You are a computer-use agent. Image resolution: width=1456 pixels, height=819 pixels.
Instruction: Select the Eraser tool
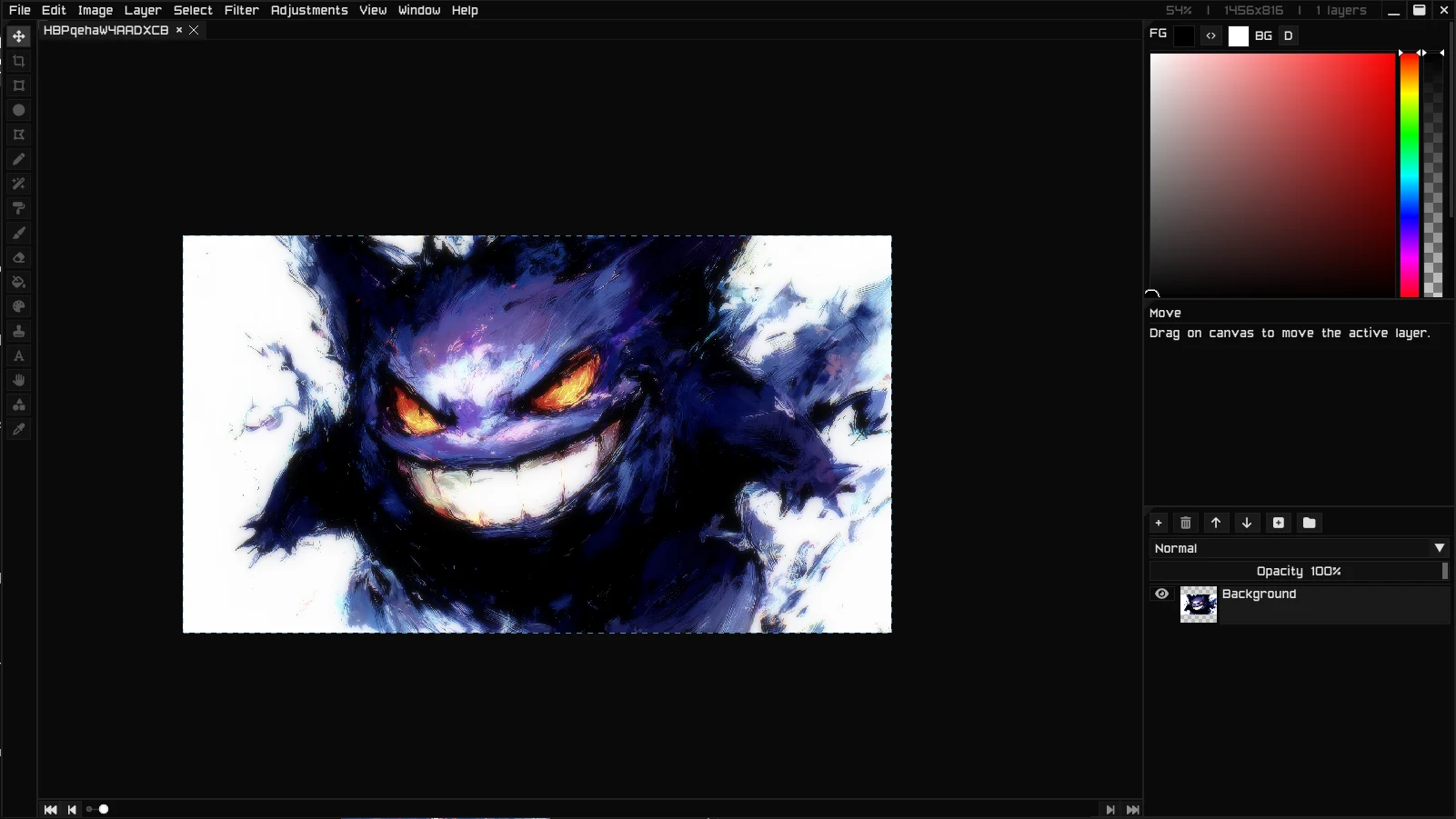[x=19, y=257]
